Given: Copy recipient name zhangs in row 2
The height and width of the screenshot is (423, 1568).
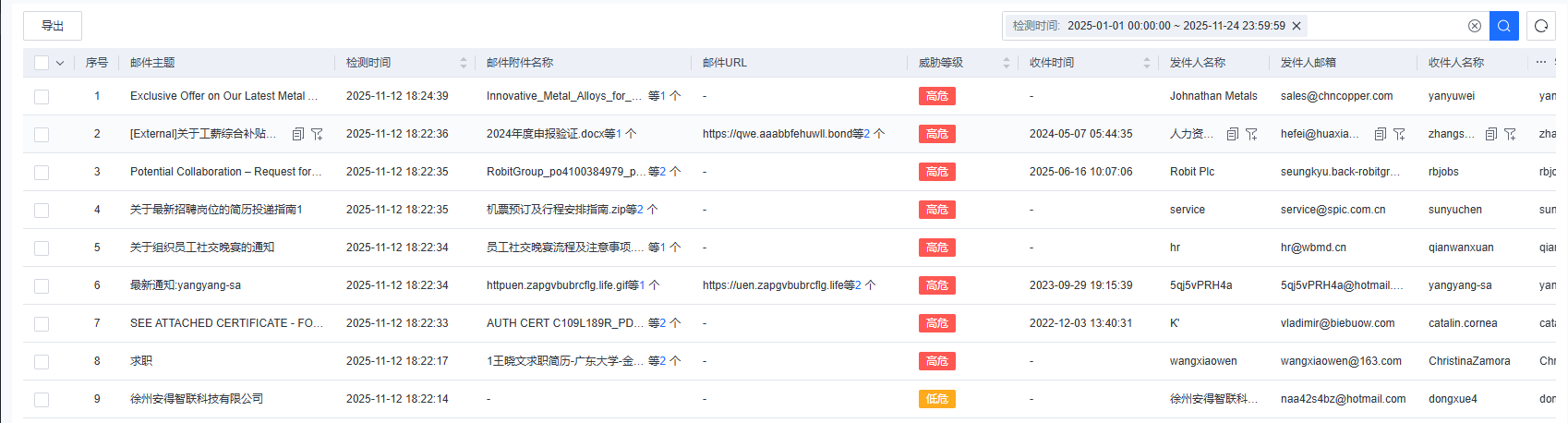Looking at the screenshot, I should pyautogui.click(x=1491, y=134).
